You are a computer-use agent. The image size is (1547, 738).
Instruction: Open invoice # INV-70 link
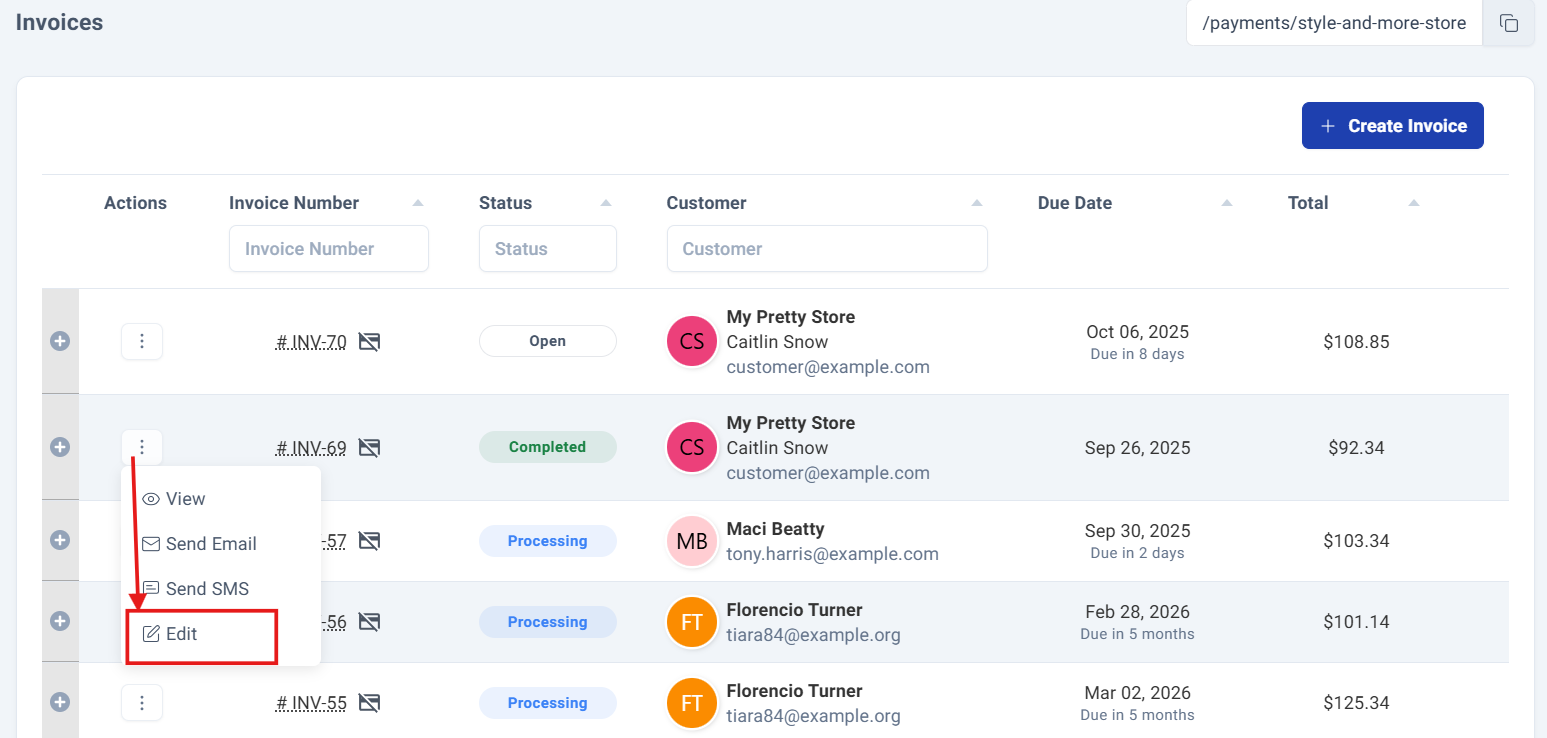pyautogui.click(x=311, y=342)
